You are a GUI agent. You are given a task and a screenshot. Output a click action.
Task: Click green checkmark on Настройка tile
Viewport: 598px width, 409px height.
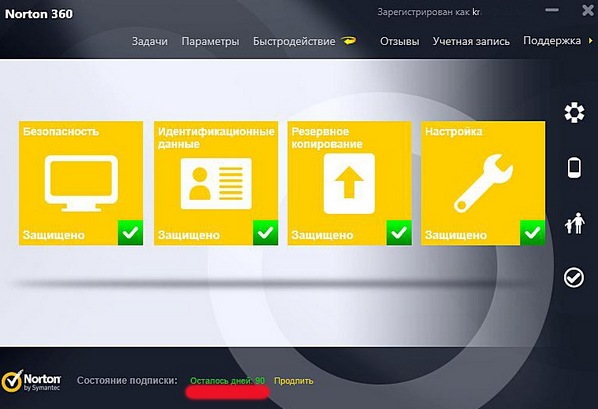(532, 232)
